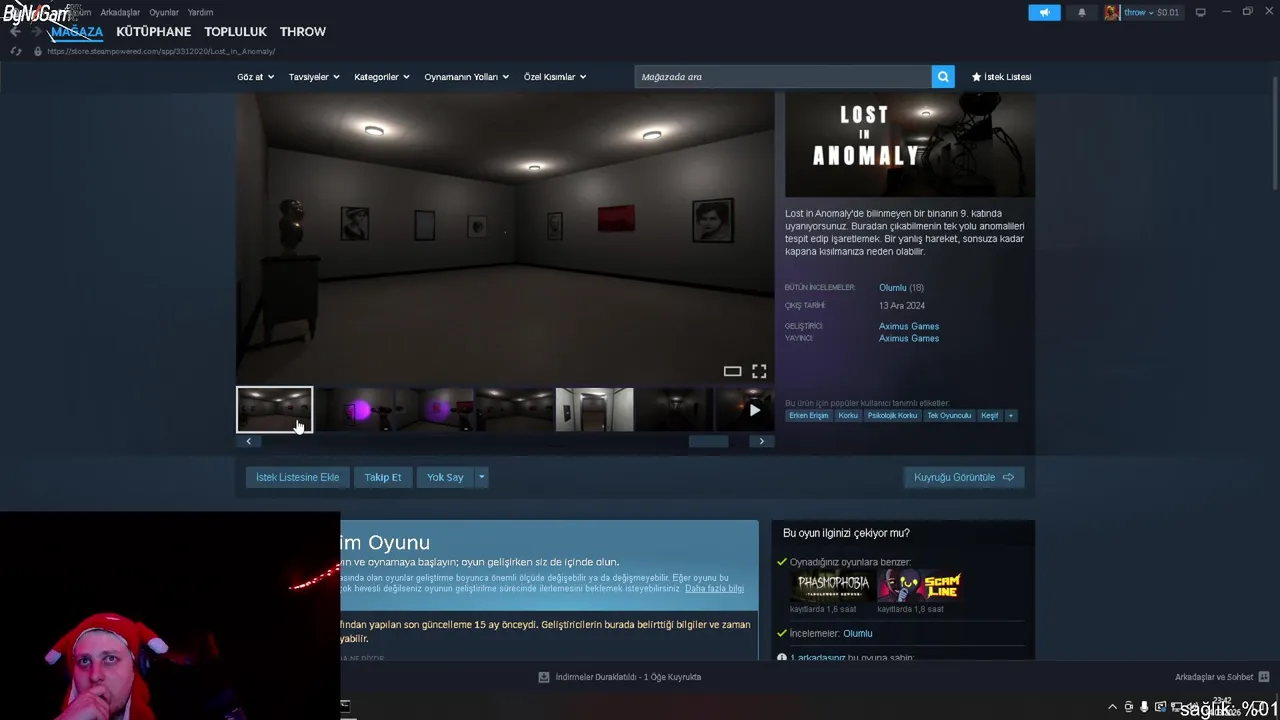Expand the Göz at dropdown
This screenshot has height=720, width=1280.
click(x=254, y=77)
